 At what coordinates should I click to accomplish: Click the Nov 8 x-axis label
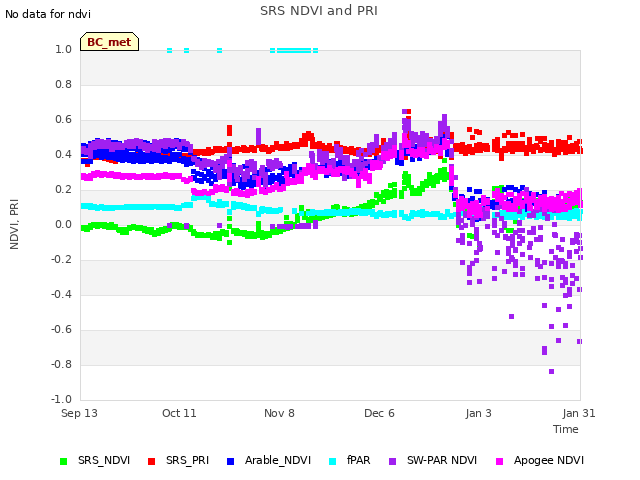click(279, 413)
